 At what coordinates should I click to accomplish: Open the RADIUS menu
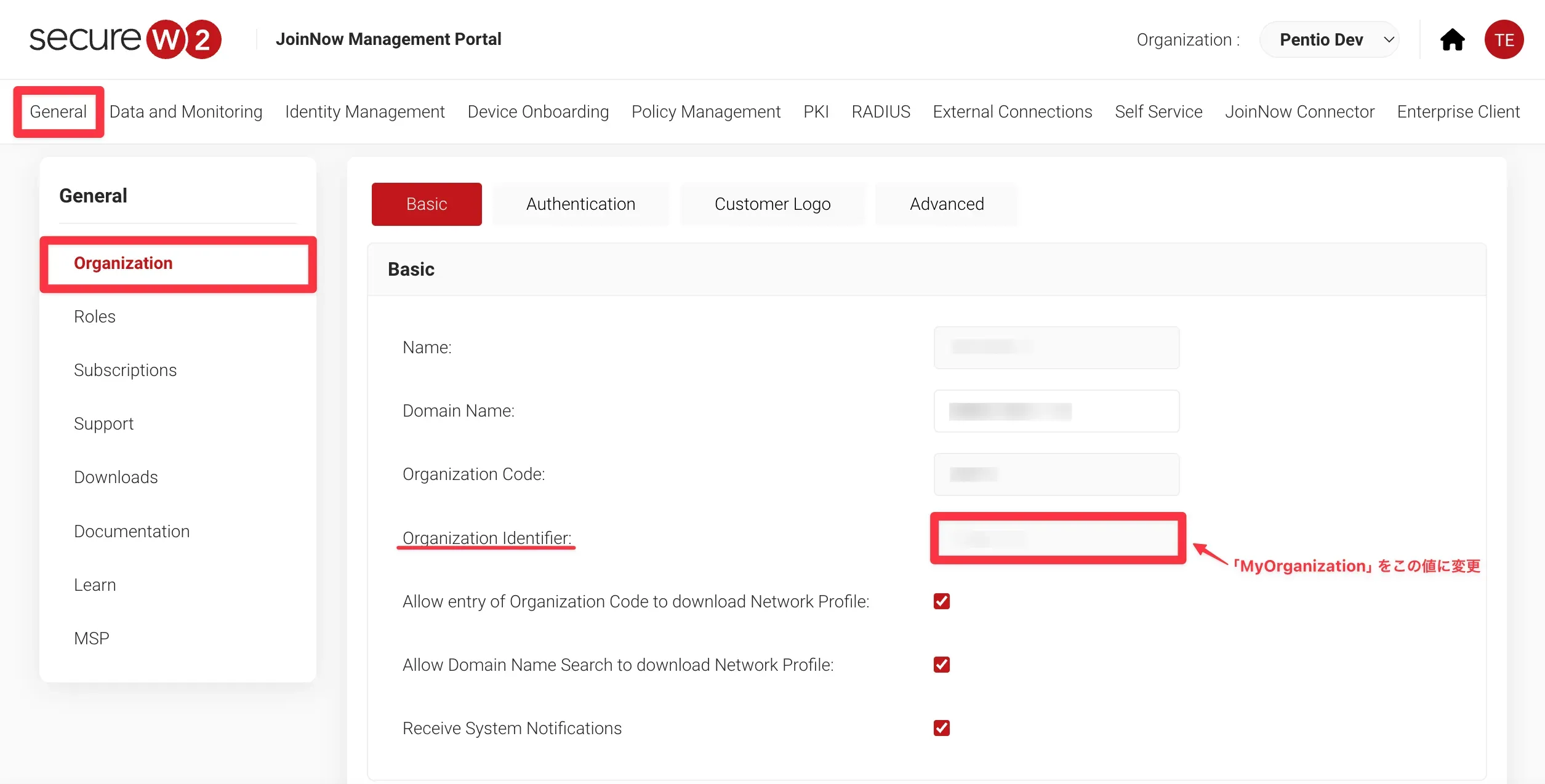880,111
